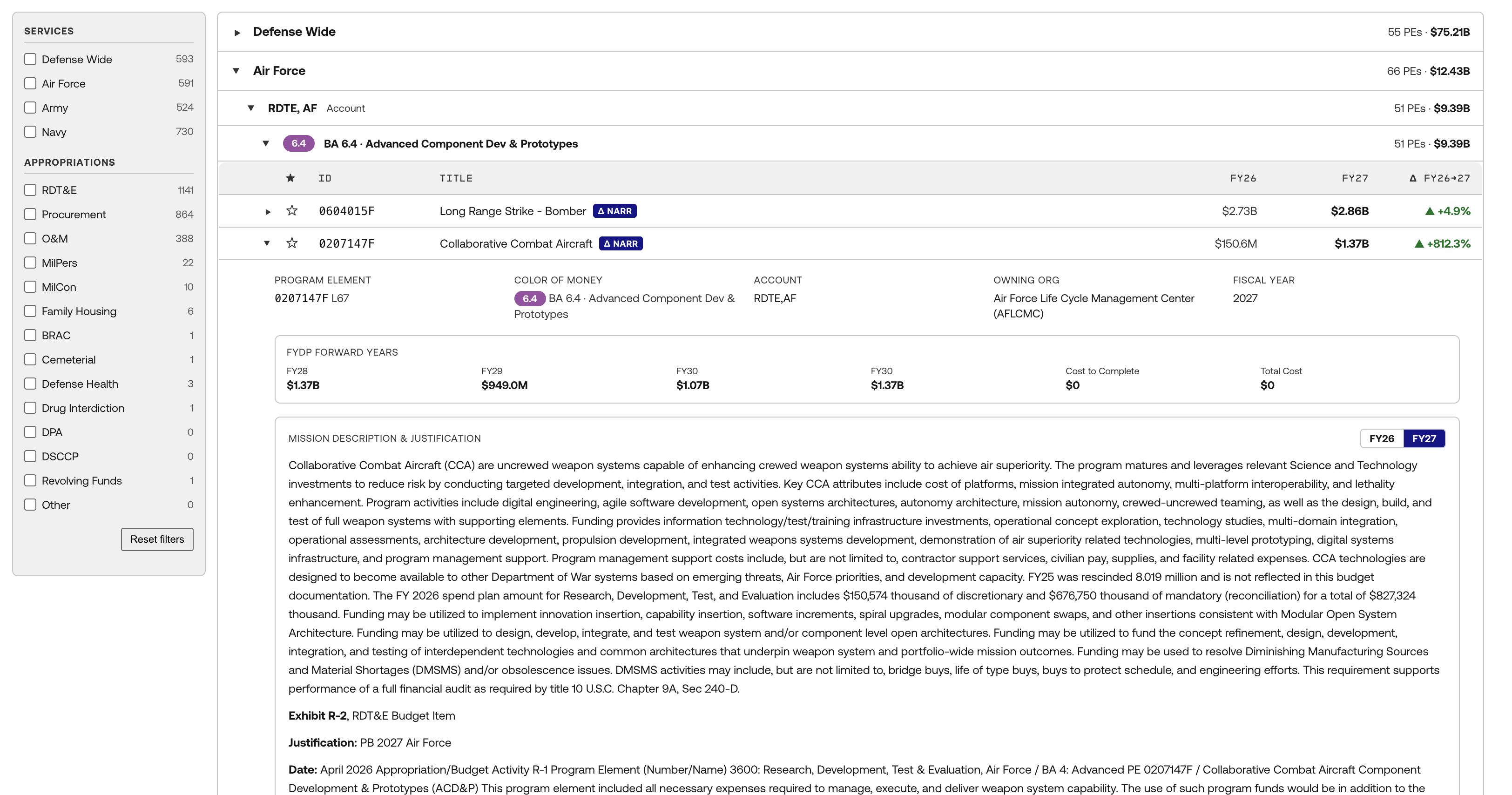The height and width of the screenshot is (795, 1512).
Task: Click program element ID 0207147F L67
Action: click(x=312, y=298)
